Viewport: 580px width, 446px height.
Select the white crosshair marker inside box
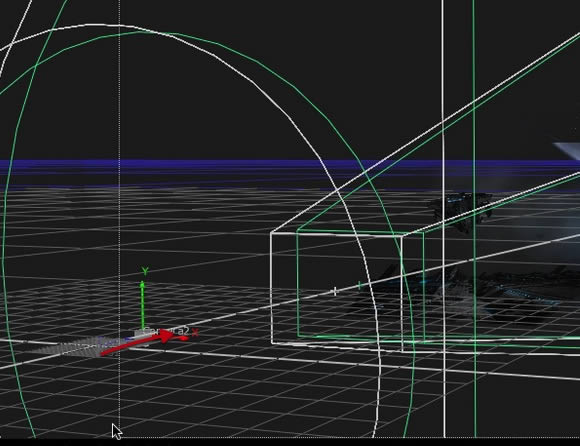coord(335,291)
